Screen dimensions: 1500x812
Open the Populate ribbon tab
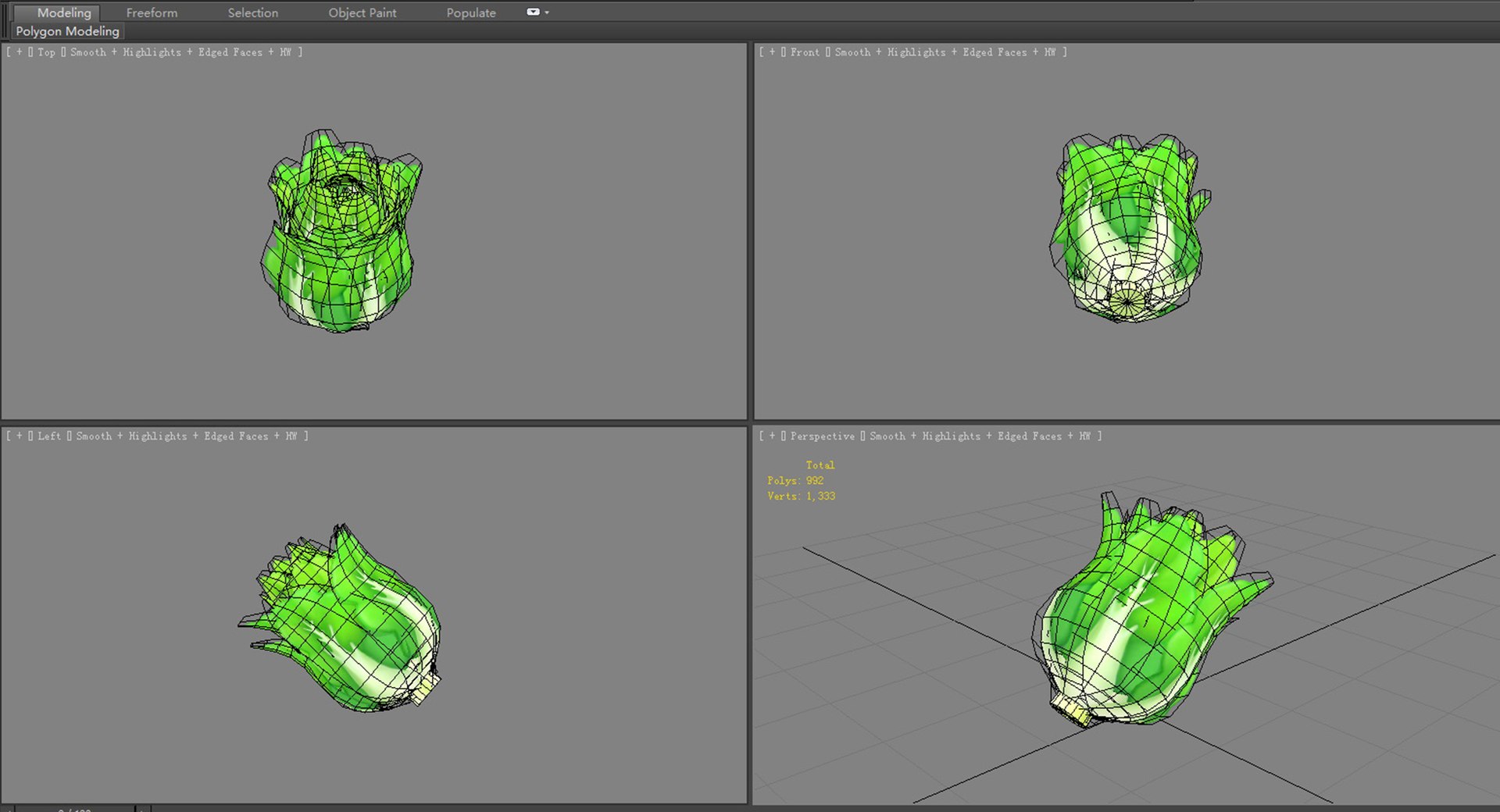click(471, 12)
